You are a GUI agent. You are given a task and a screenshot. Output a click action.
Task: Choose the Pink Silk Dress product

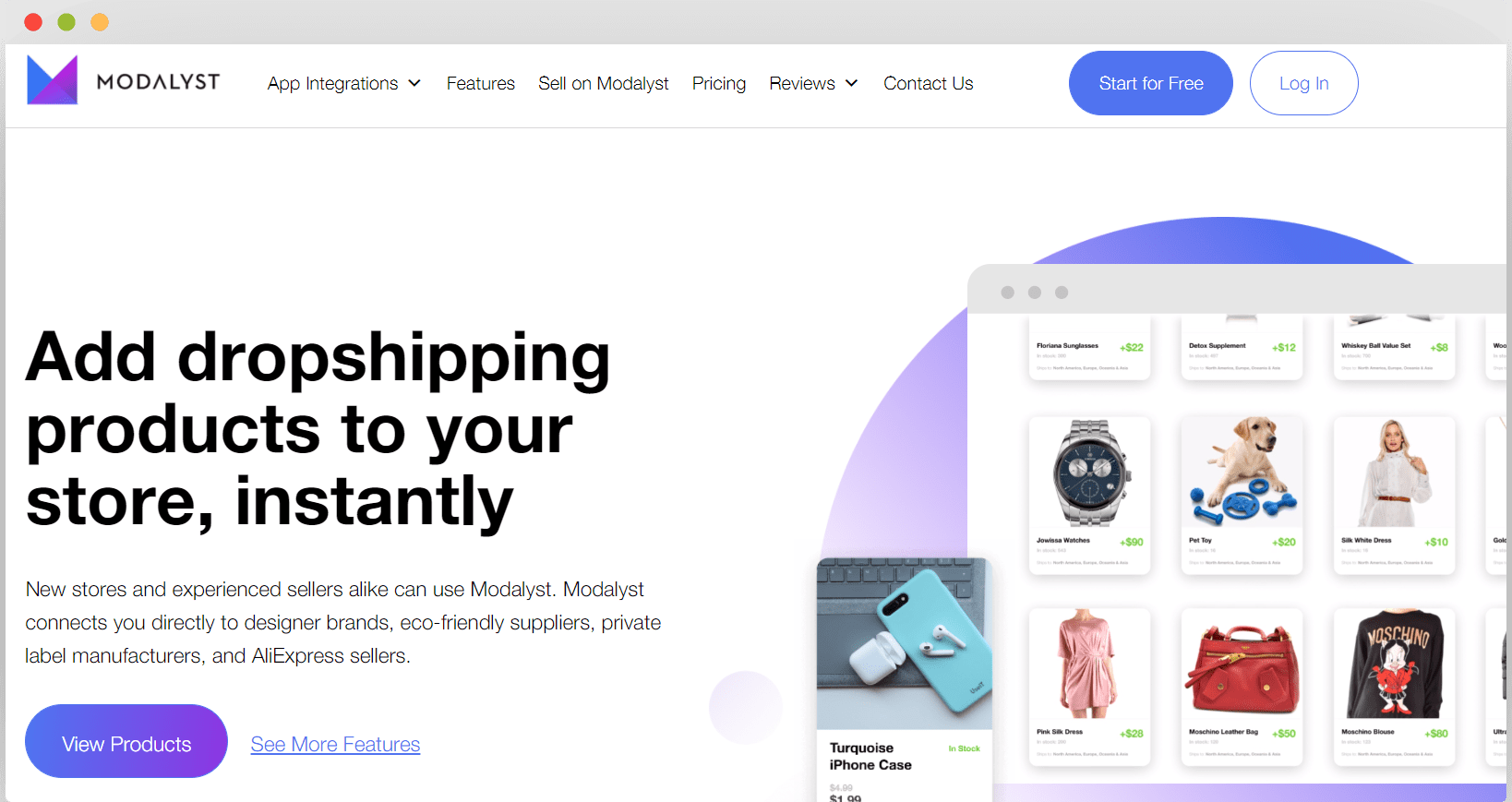coord(1090,687)
